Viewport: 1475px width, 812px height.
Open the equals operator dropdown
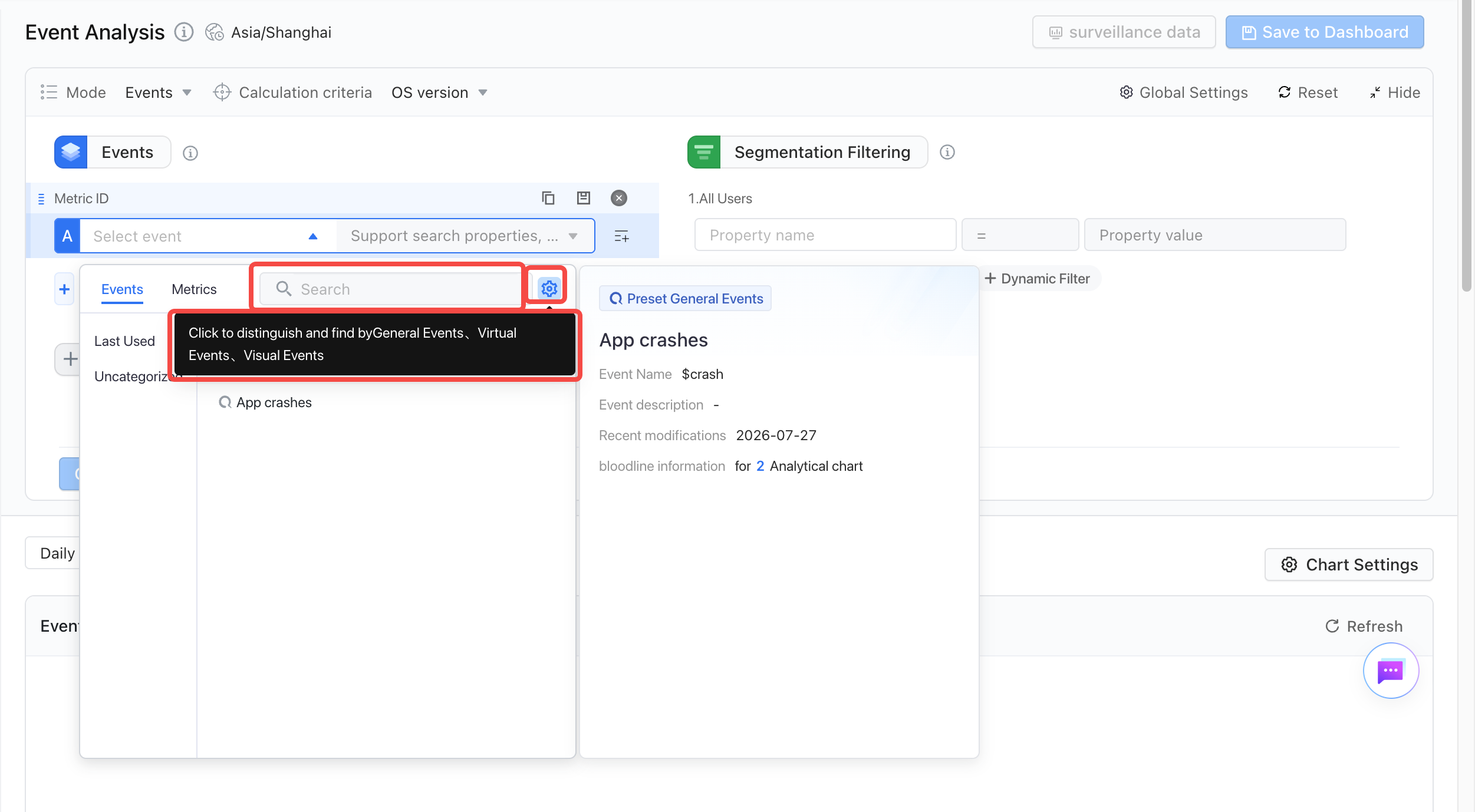(1020, 235)
